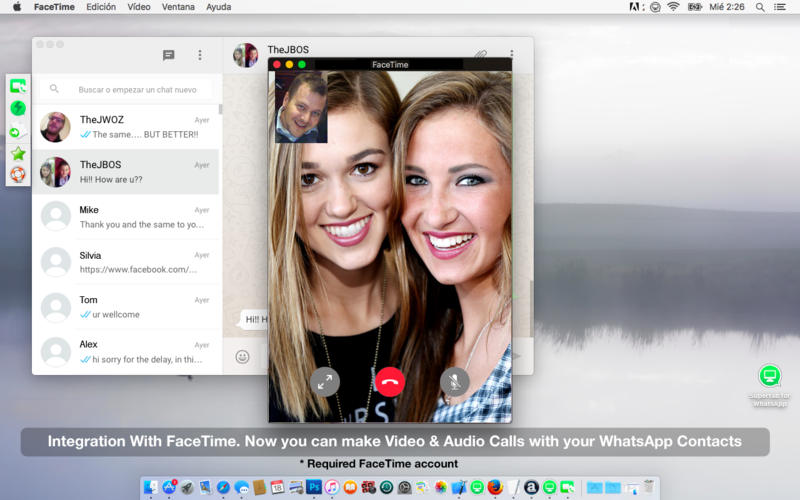800x500 pixels.
Task: Click the Wi-Fi status icon
Action: coord(673,7)
